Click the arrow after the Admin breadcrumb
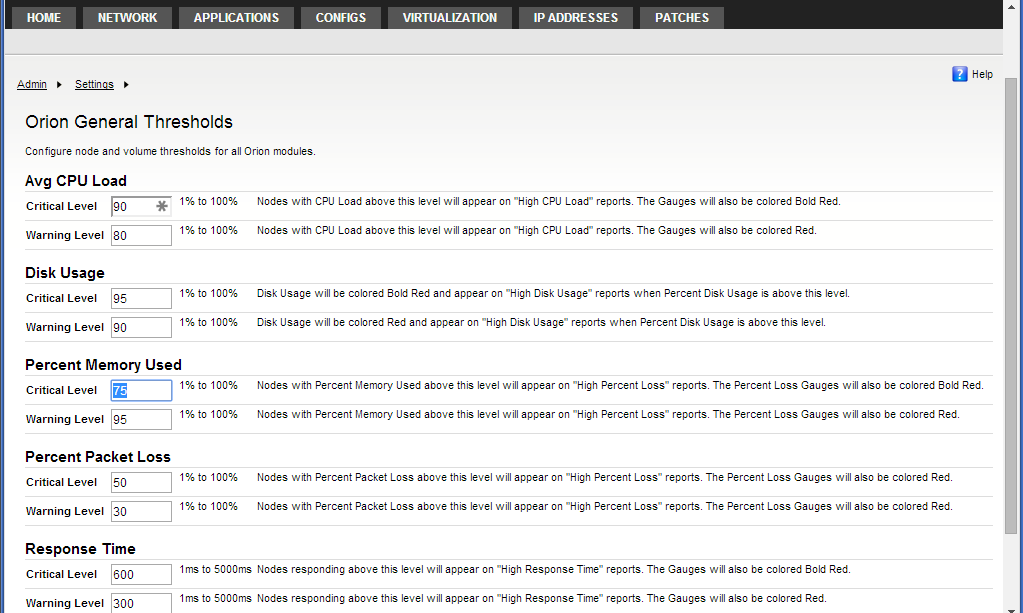 coord(59,84)
